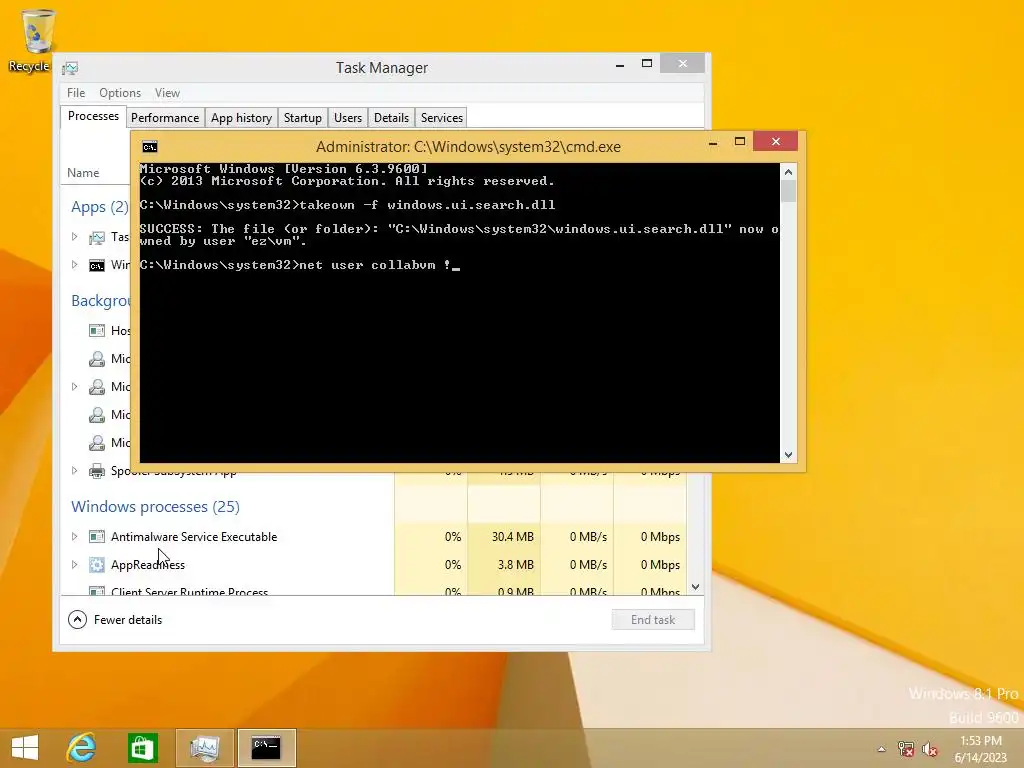Screen dimensions: 1024x768
Task: Open the View menu in Task Manager
Action: point(167,93)
